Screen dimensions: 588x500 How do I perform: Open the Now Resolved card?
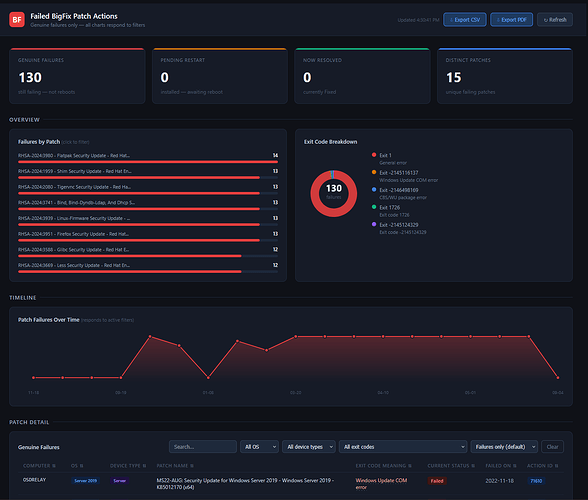pos(362,76)
